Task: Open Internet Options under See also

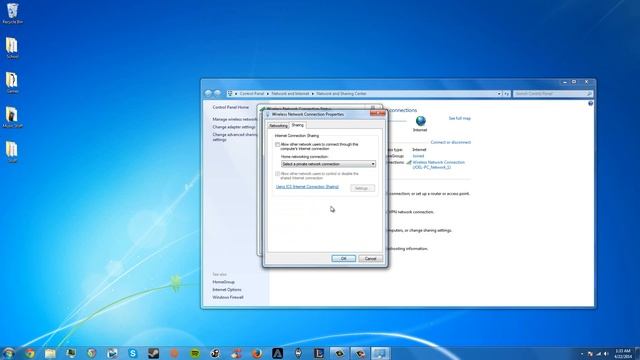Action: pyautogui.click(x=227, y=289)
